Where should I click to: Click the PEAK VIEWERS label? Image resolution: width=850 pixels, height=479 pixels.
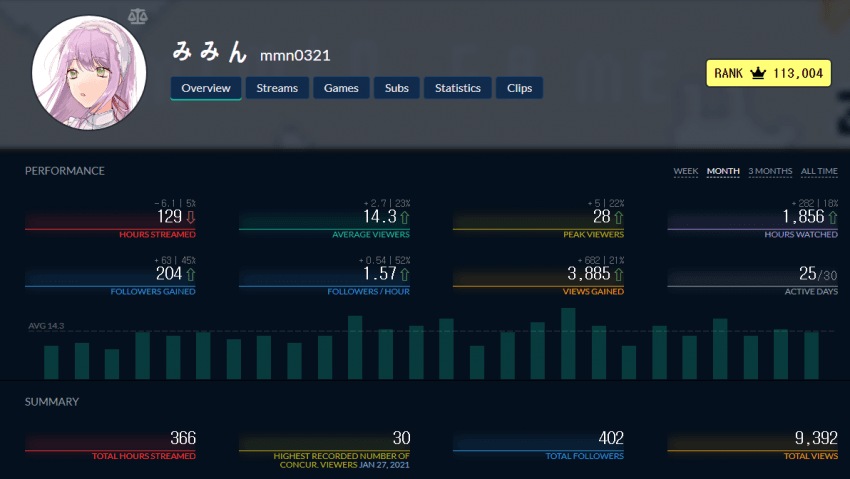coord(593,235)
